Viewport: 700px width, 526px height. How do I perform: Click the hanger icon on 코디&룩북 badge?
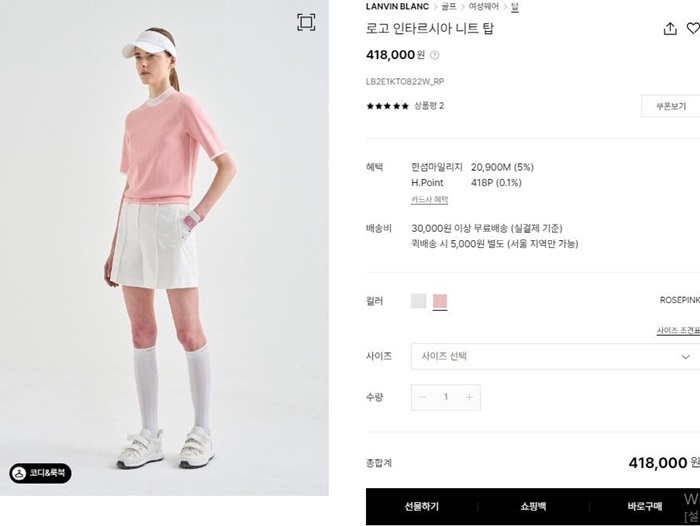[x=19, y=473]
